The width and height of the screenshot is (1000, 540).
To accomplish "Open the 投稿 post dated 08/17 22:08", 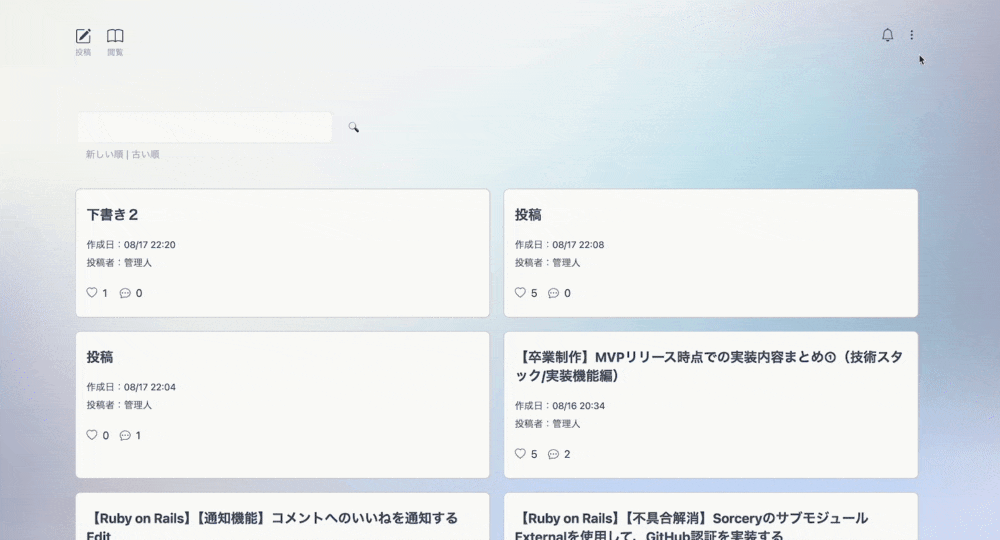I will [x=528, y=215].
